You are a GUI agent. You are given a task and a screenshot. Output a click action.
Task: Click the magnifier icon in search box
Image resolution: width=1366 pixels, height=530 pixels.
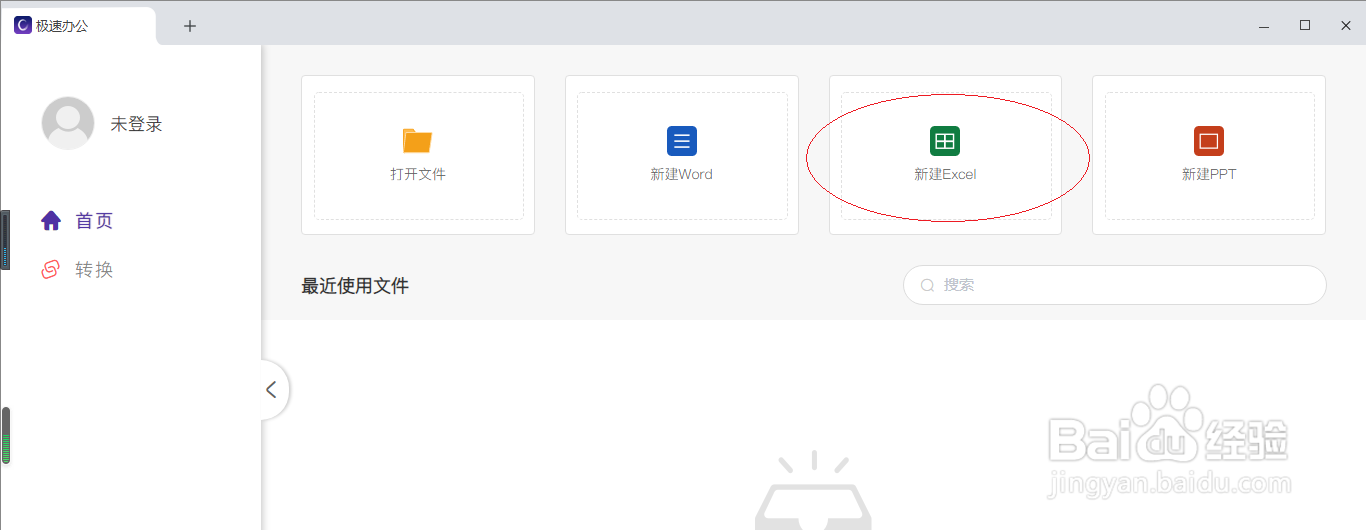point(927,285)
